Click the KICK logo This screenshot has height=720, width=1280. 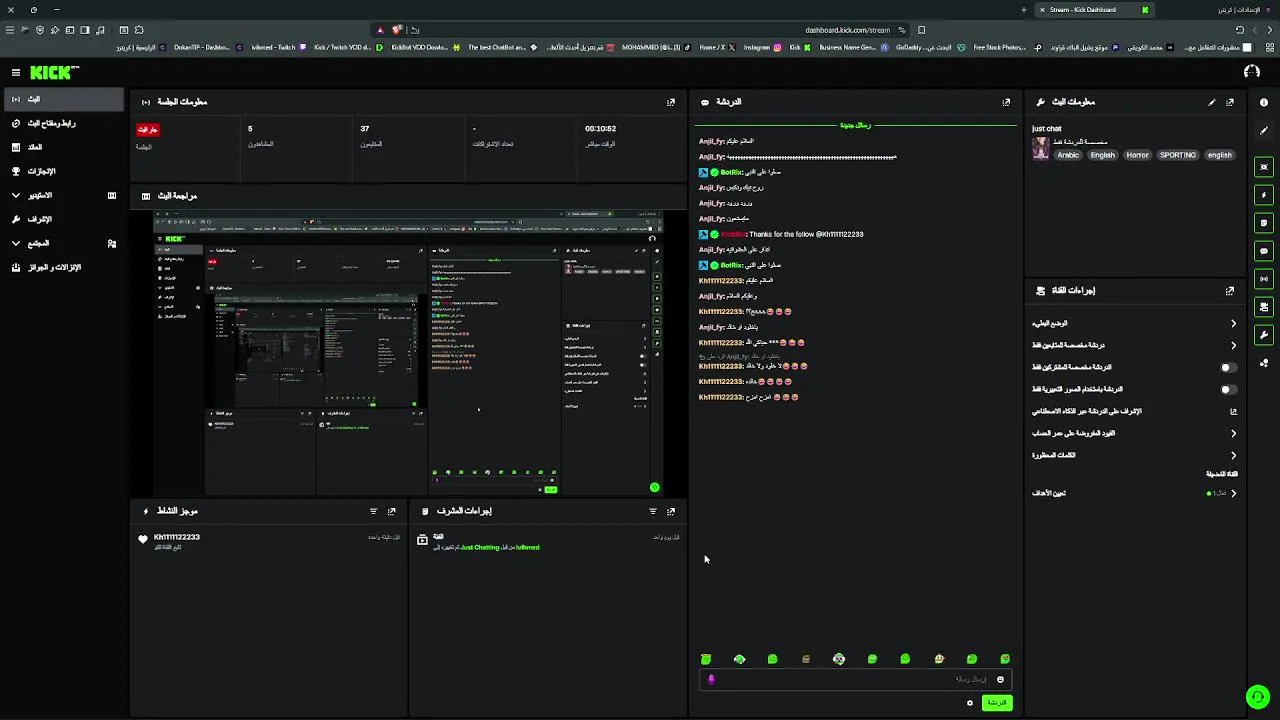coord(53,72)
